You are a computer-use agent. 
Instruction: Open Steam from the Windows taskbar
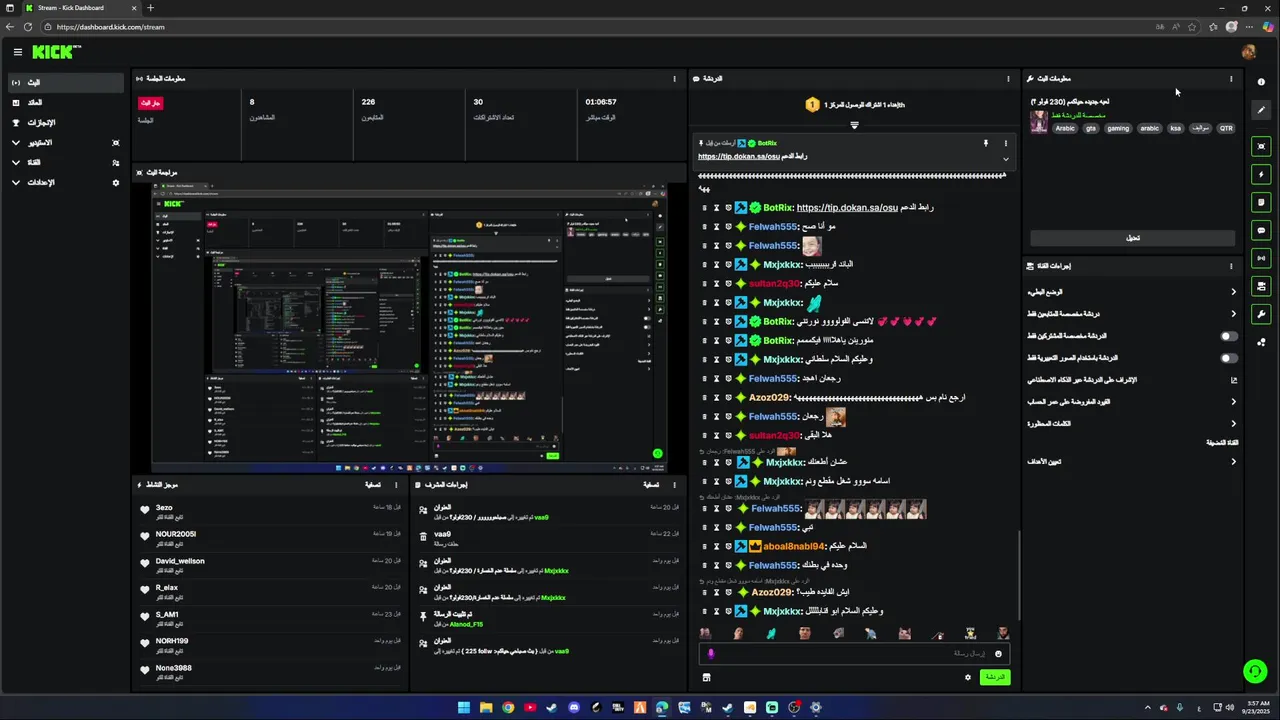tap(551, 708)
